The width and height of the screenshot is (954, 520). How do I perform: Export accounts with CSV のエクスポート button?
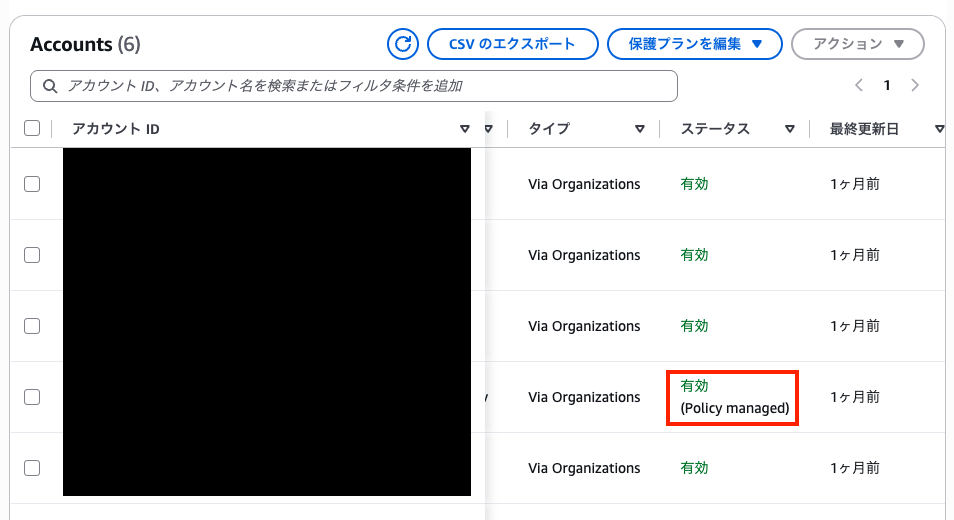click(513, 44)
